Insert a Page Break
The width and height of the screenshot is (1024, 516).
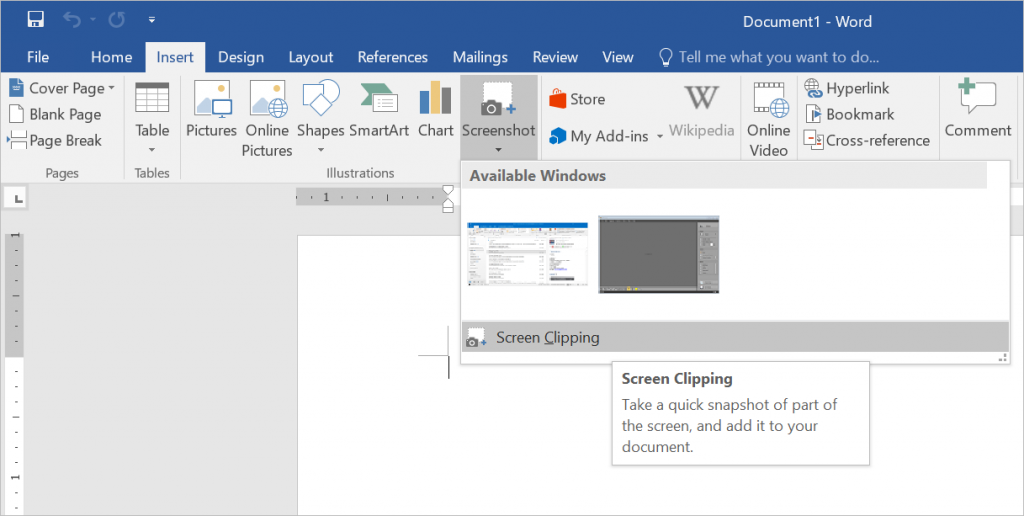56,140
